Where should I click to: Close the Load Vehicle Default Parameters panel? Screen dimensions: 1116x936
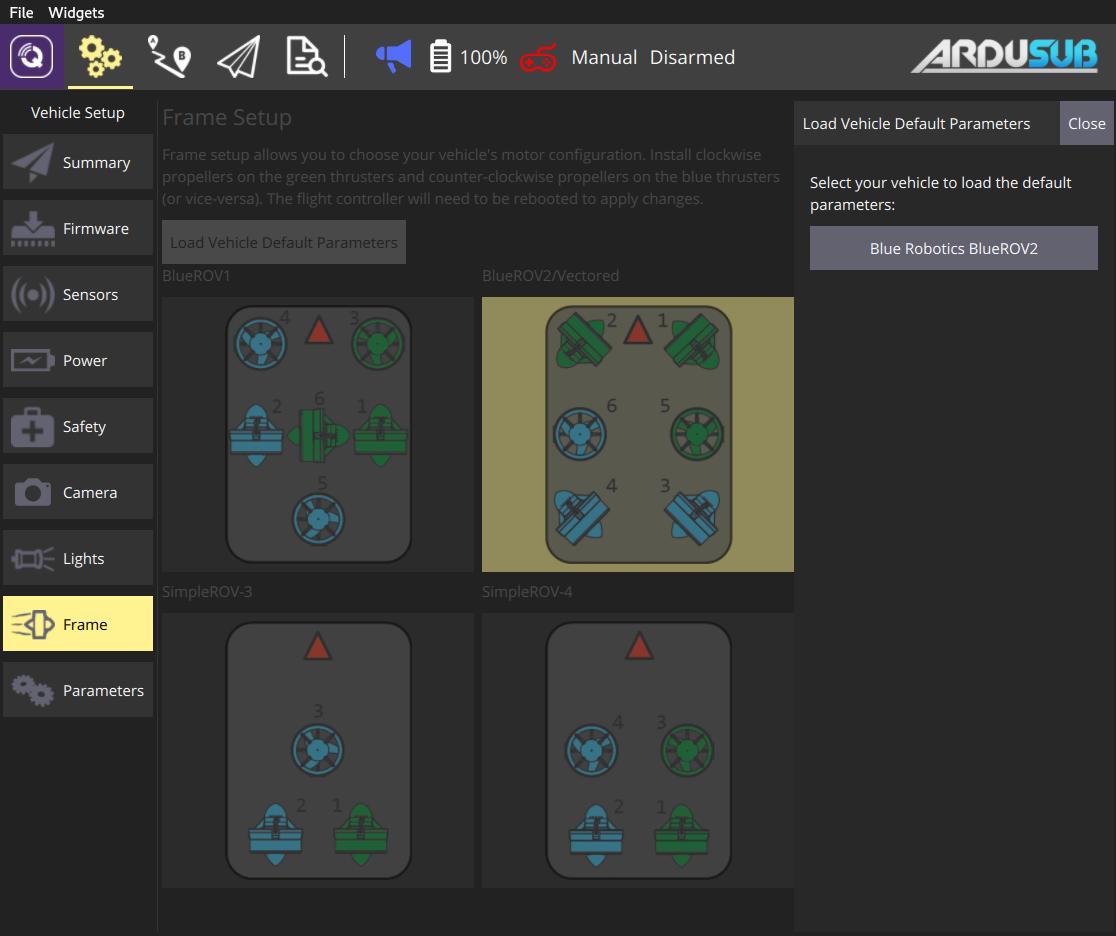[x=1086, y=124]
